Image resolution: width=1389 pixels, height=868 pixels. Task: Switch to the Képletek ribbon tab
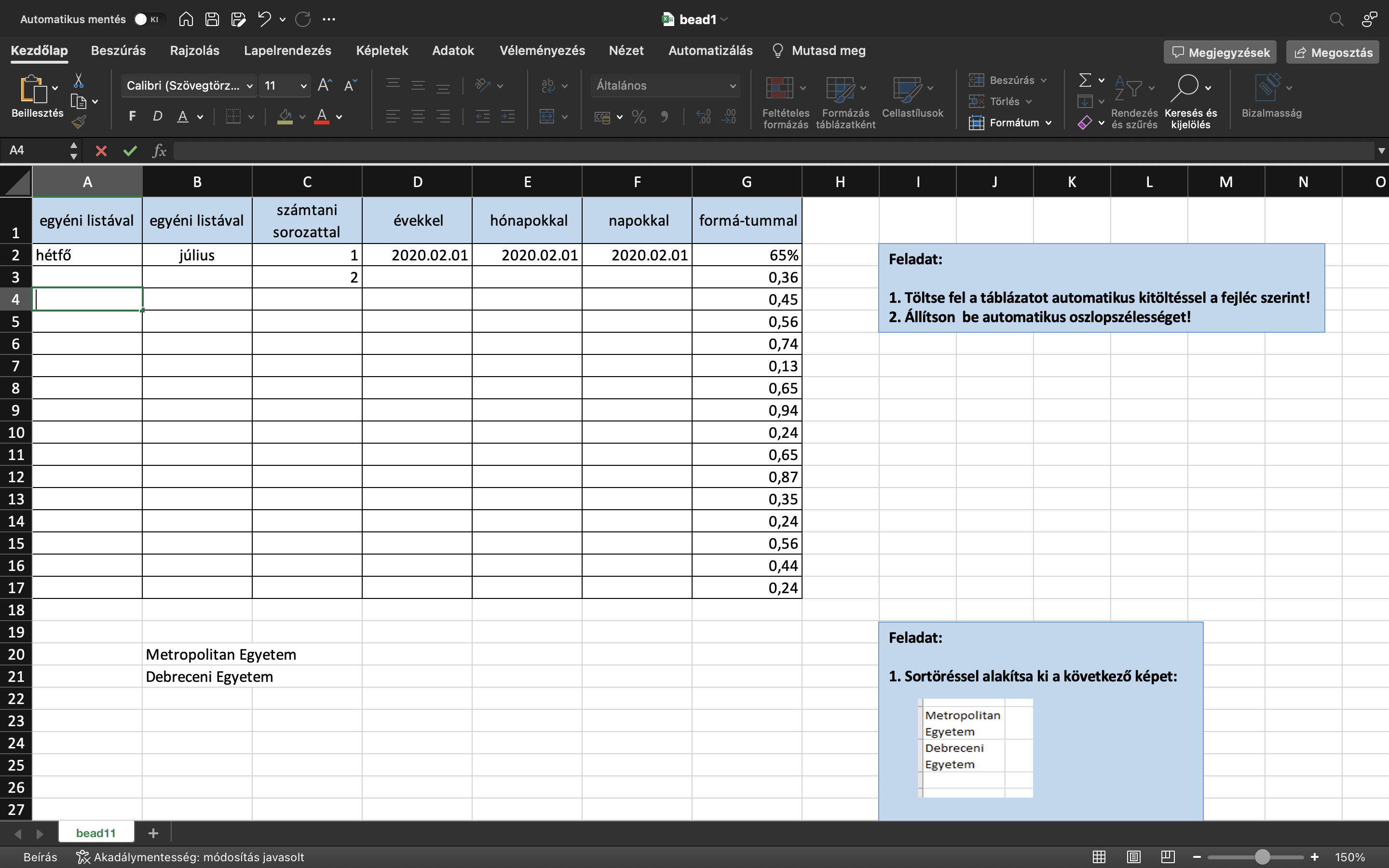381,51
